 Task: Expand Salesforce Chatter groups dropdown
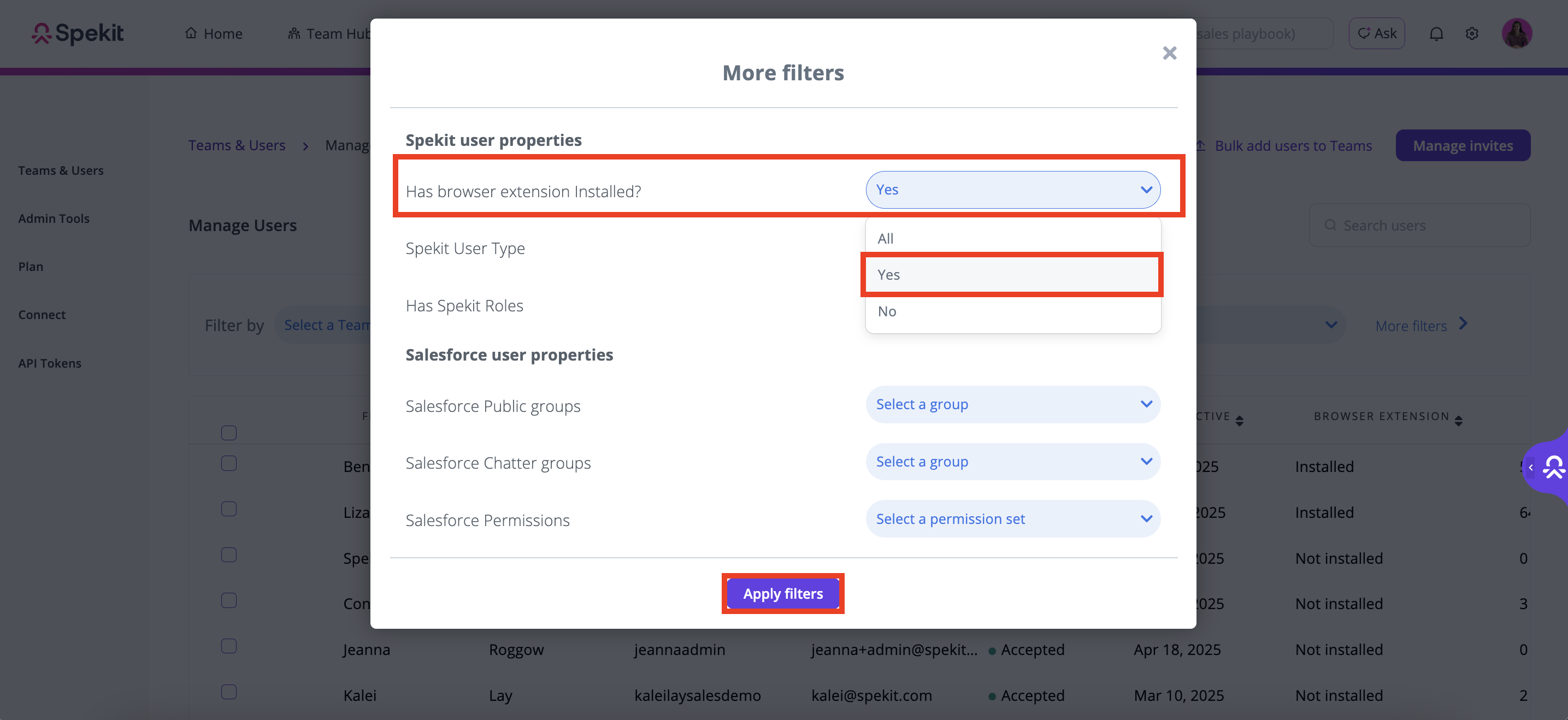tap(1013, 462)
